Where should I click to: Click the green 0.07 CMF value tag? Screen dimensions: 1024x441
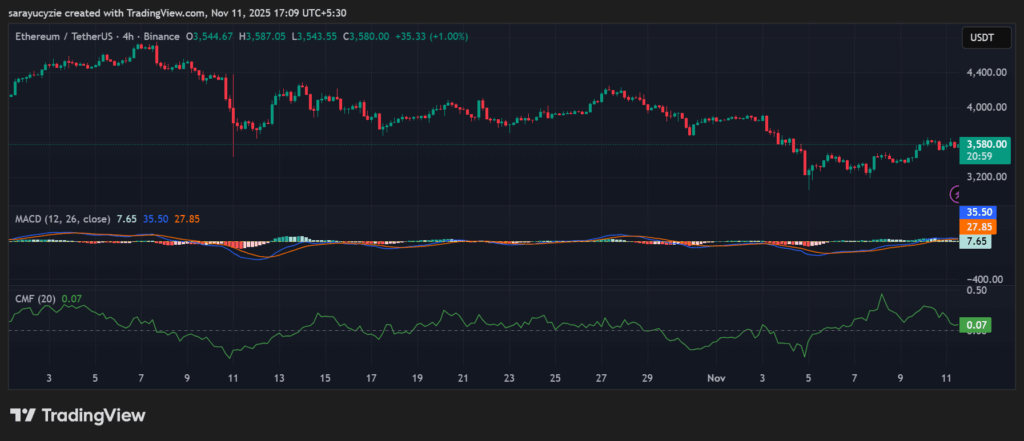975,325
